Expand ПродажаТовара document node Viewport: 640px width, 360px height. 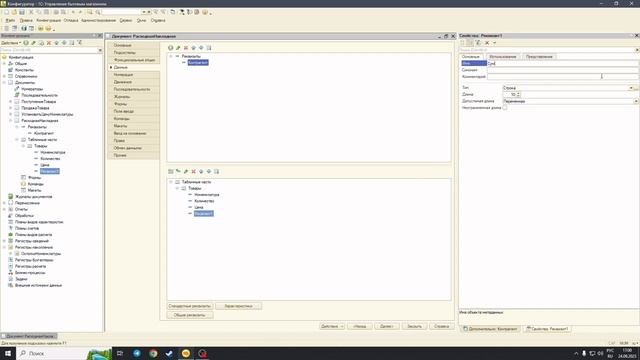point(11,108)
